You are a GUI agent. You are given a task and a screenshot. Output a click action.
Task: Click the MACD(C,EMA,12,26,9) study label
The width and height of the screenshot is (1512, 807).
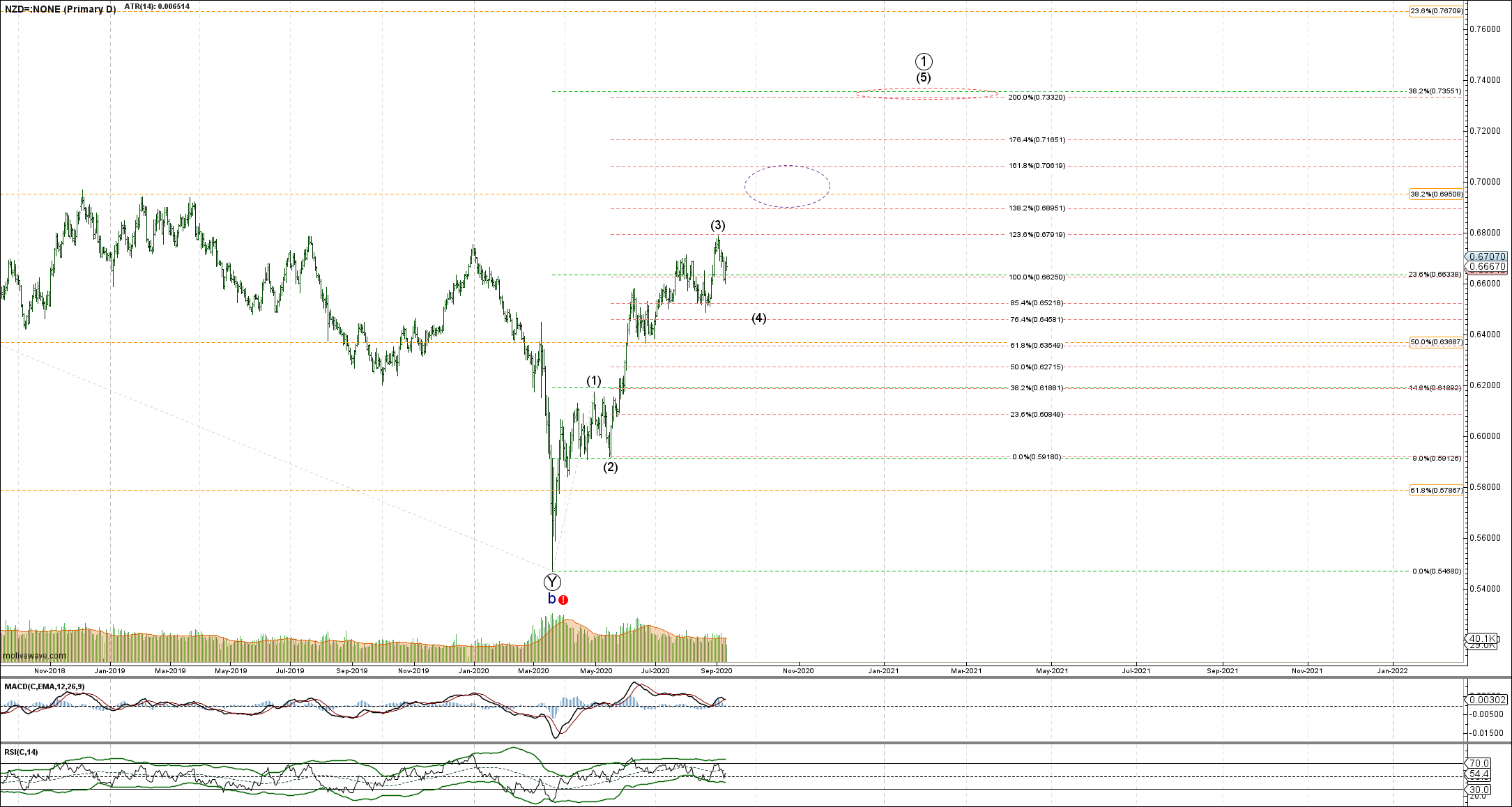tap(45, 687)
